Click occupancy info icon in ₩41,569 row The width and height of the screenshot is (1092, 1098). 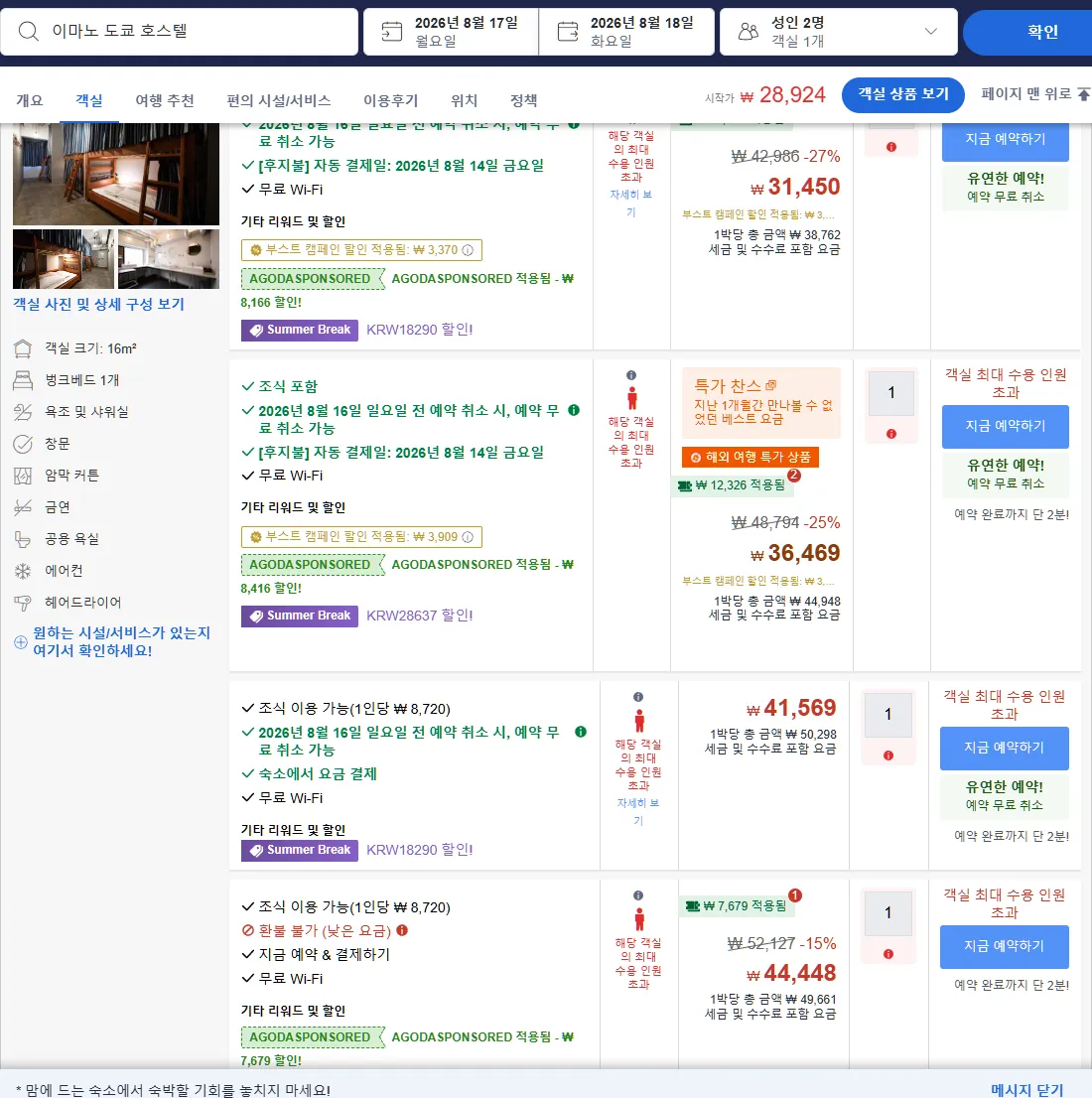pos(638,697)
